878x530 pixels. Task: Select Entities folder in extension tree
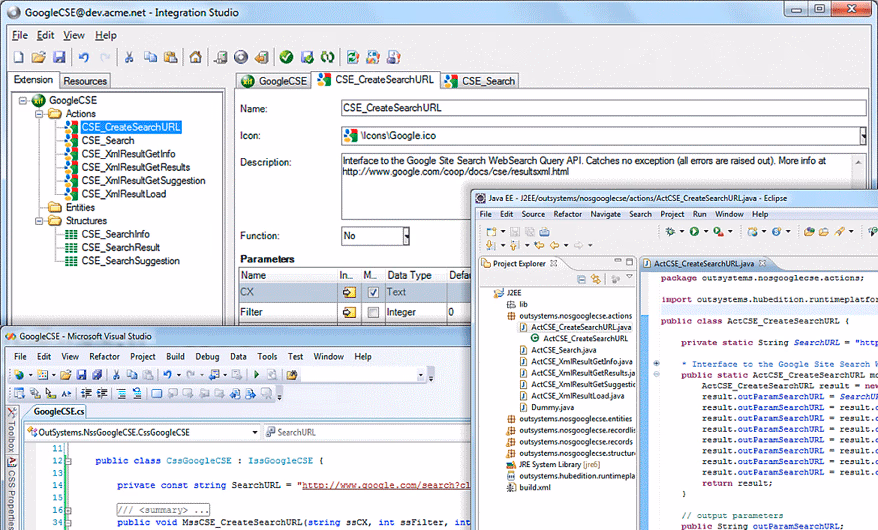(x=80, y=208)
